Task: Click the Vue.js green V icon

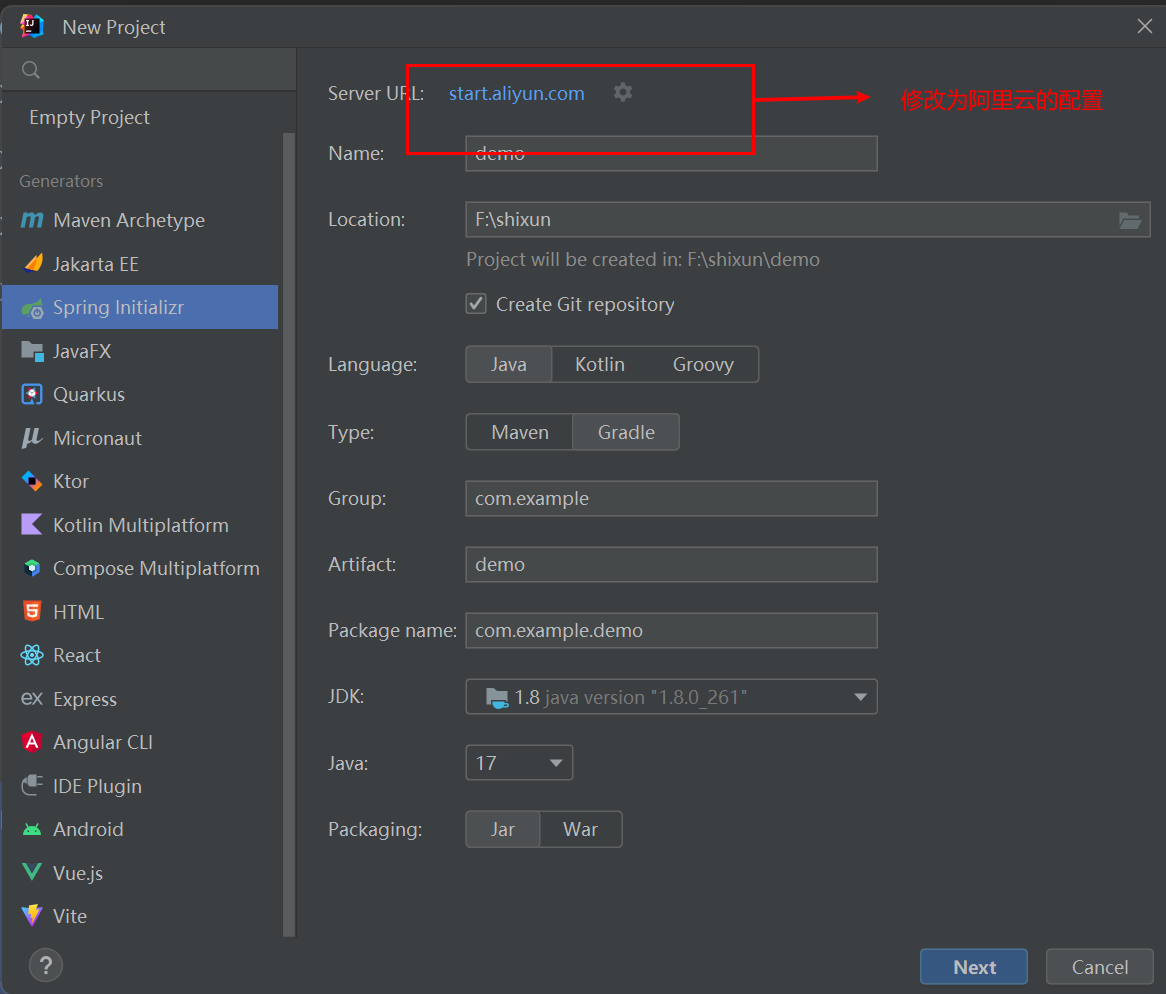Action: point(32,872)
